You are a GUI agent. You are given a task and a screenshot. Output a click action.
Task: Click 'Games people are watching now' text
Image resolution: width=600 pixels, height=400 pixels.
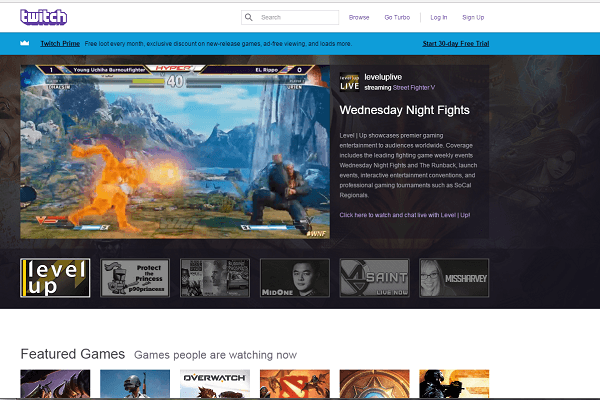215,355
